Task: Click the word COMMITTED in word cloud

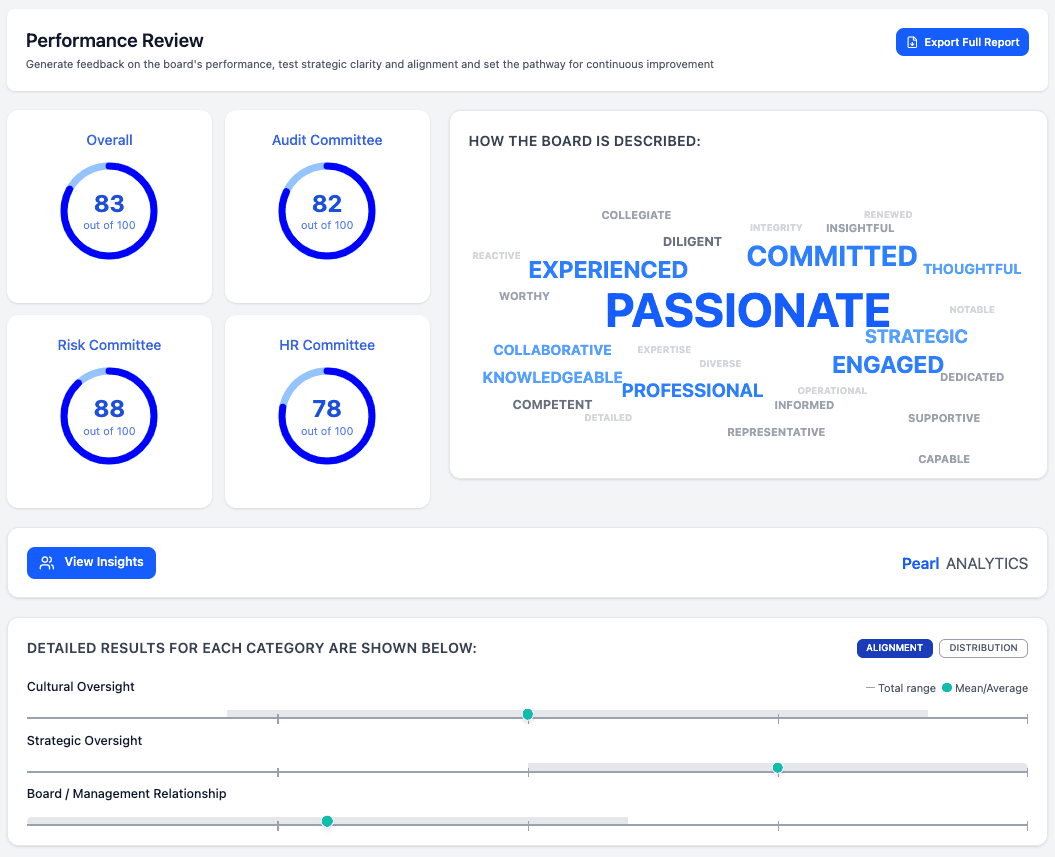Action: 831,257
